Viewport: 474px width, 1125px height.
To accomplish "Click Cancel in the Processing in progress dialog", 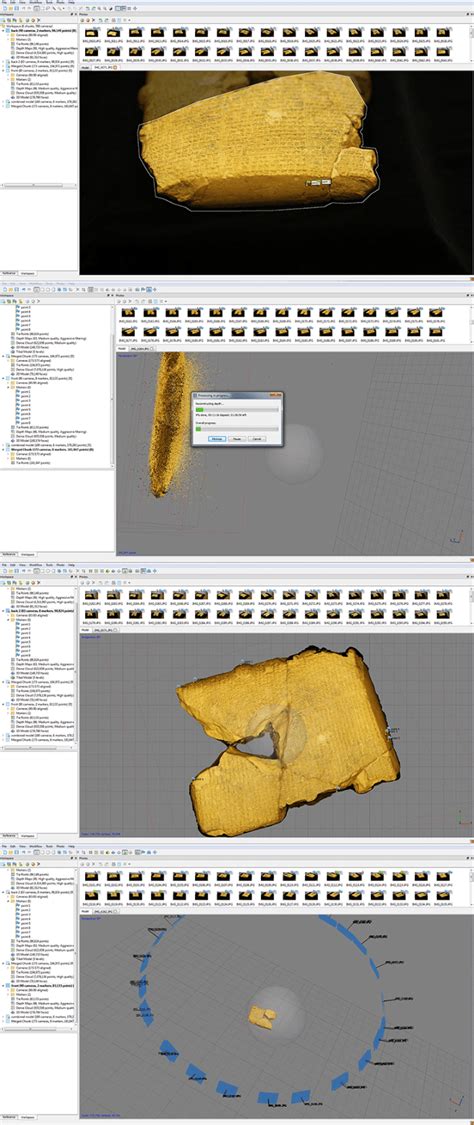I will pos(257,438).
